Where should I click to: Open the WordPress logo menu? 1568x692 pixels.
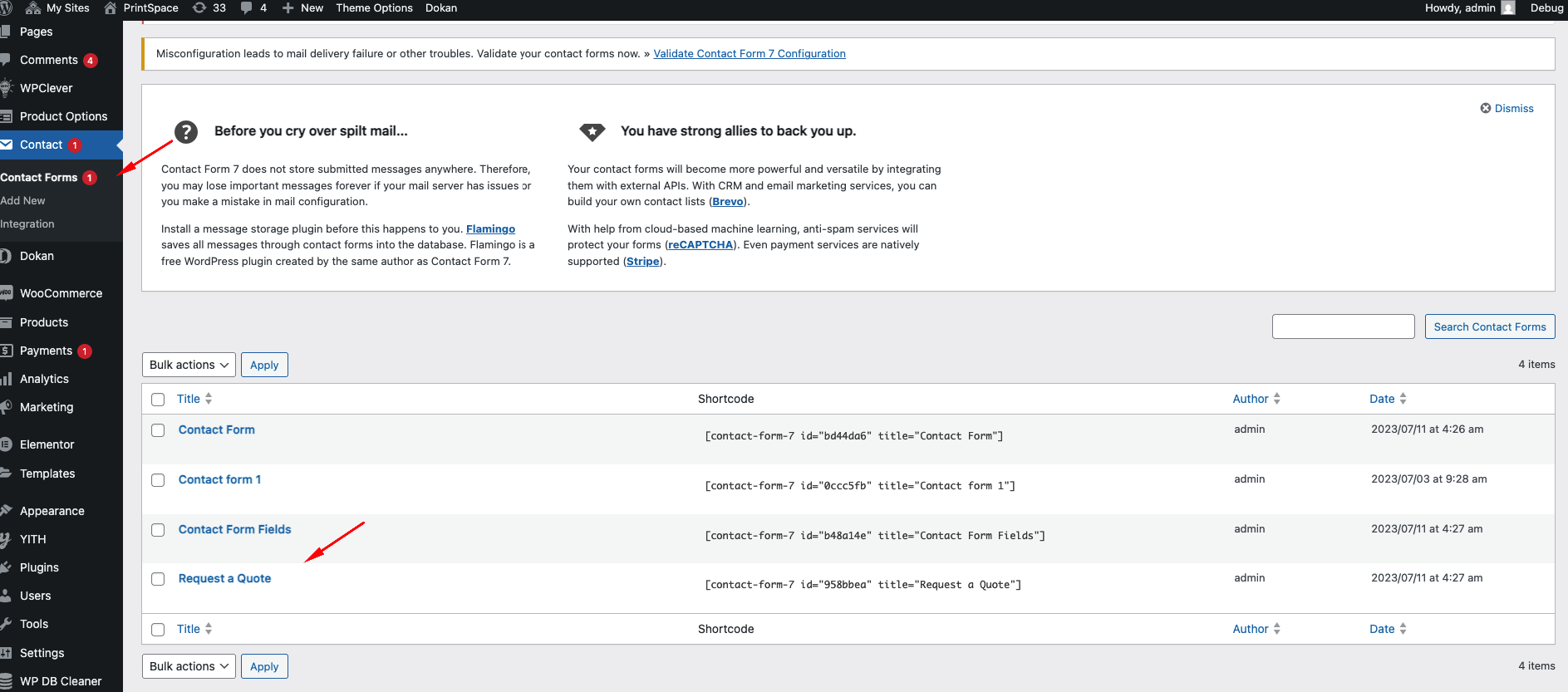(x=5, y=7)
